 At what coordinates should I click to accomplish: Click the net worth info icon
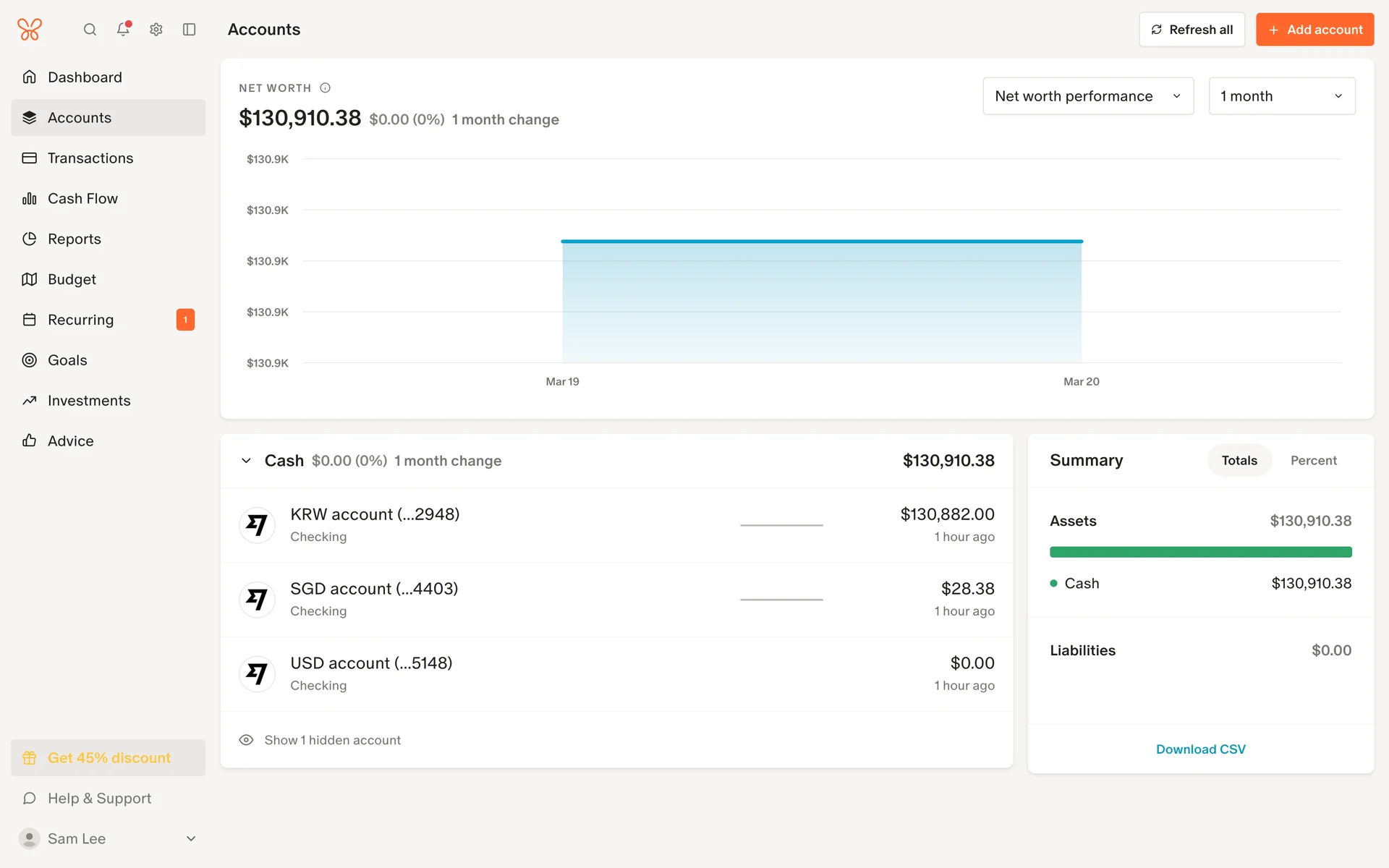point(326,88)
